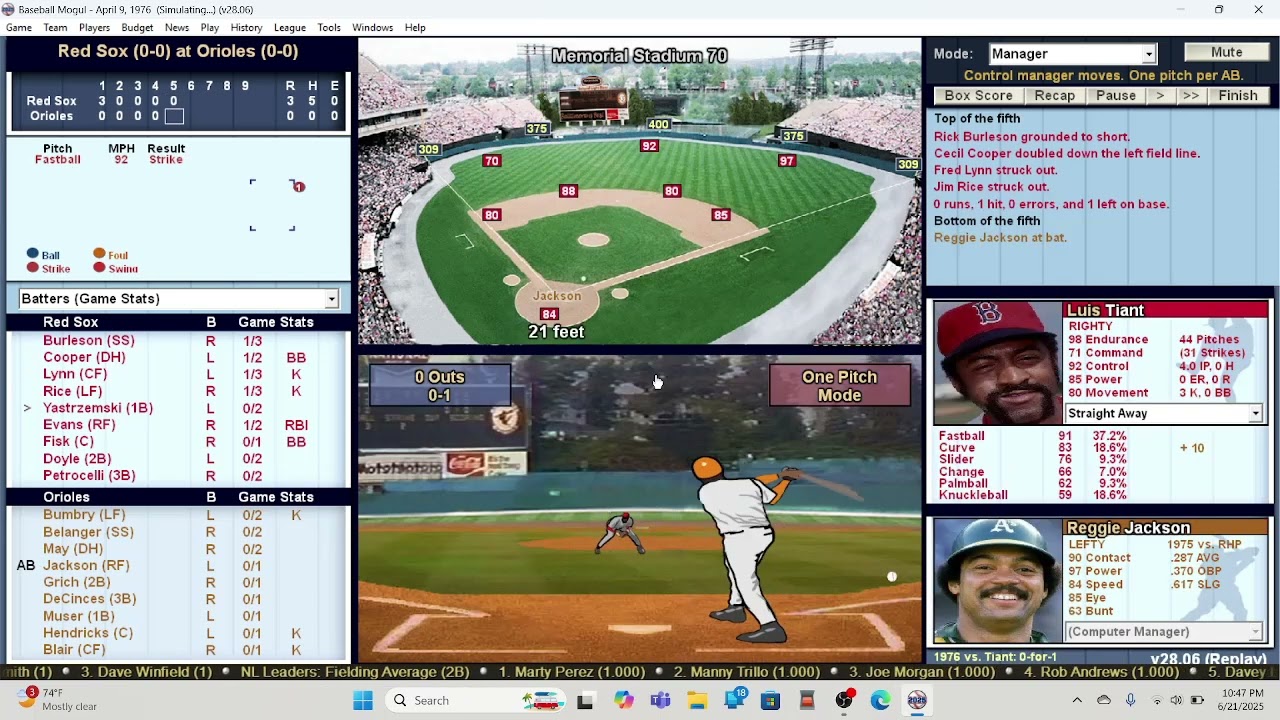Open the Players menu
The height and width of the screenshot is (720, 1280).
pyautogui.click(x=95, y=27)
